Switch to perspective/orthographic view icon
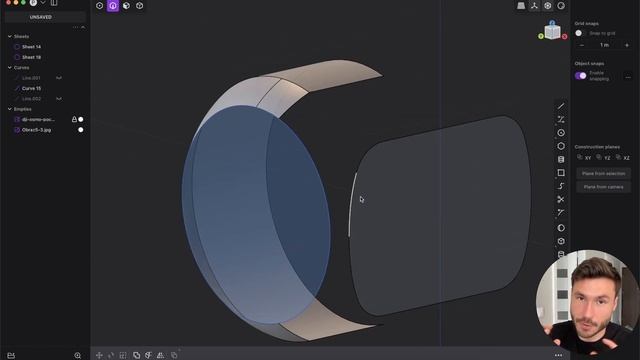 [x=521, y=6]
